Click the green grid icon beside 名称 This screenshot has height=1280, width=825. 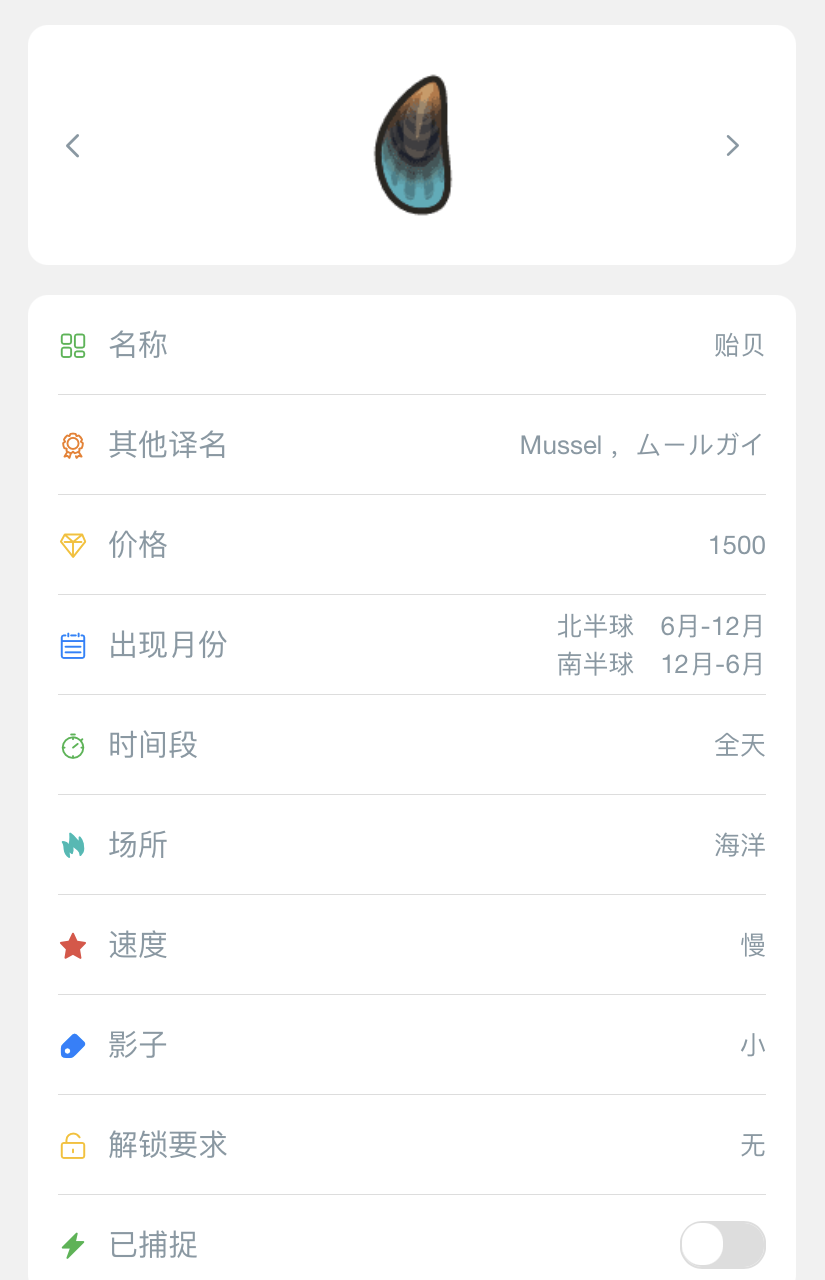pos(73,345)
